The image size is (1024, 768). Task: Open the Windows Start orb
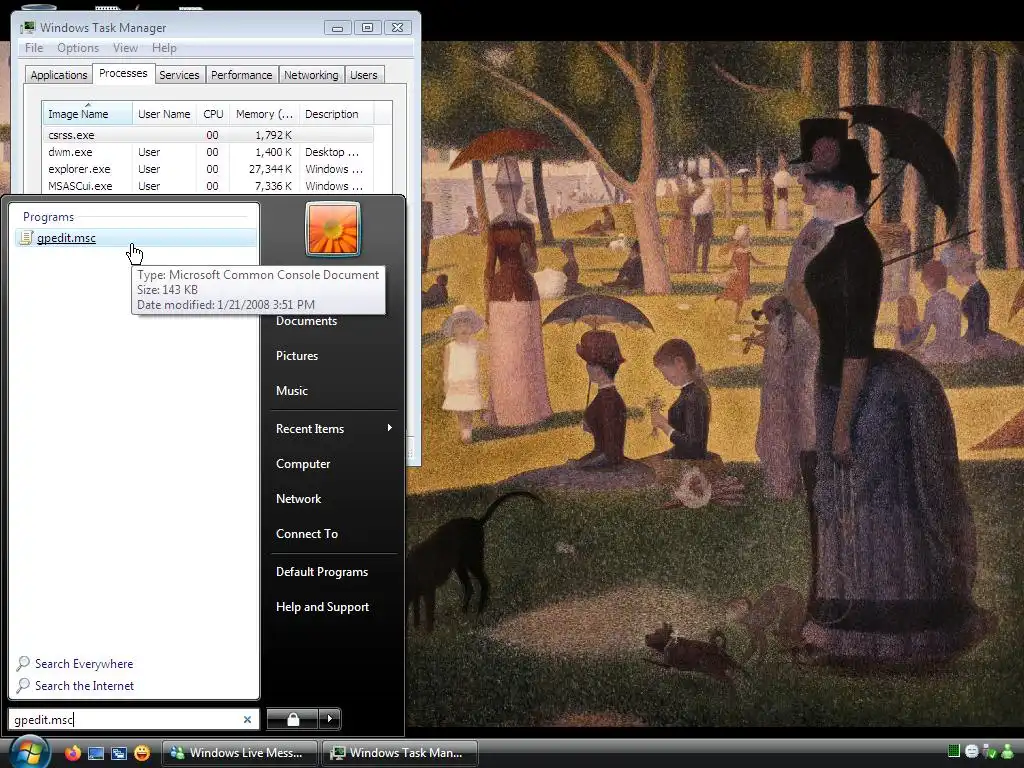tap(29, 752)
